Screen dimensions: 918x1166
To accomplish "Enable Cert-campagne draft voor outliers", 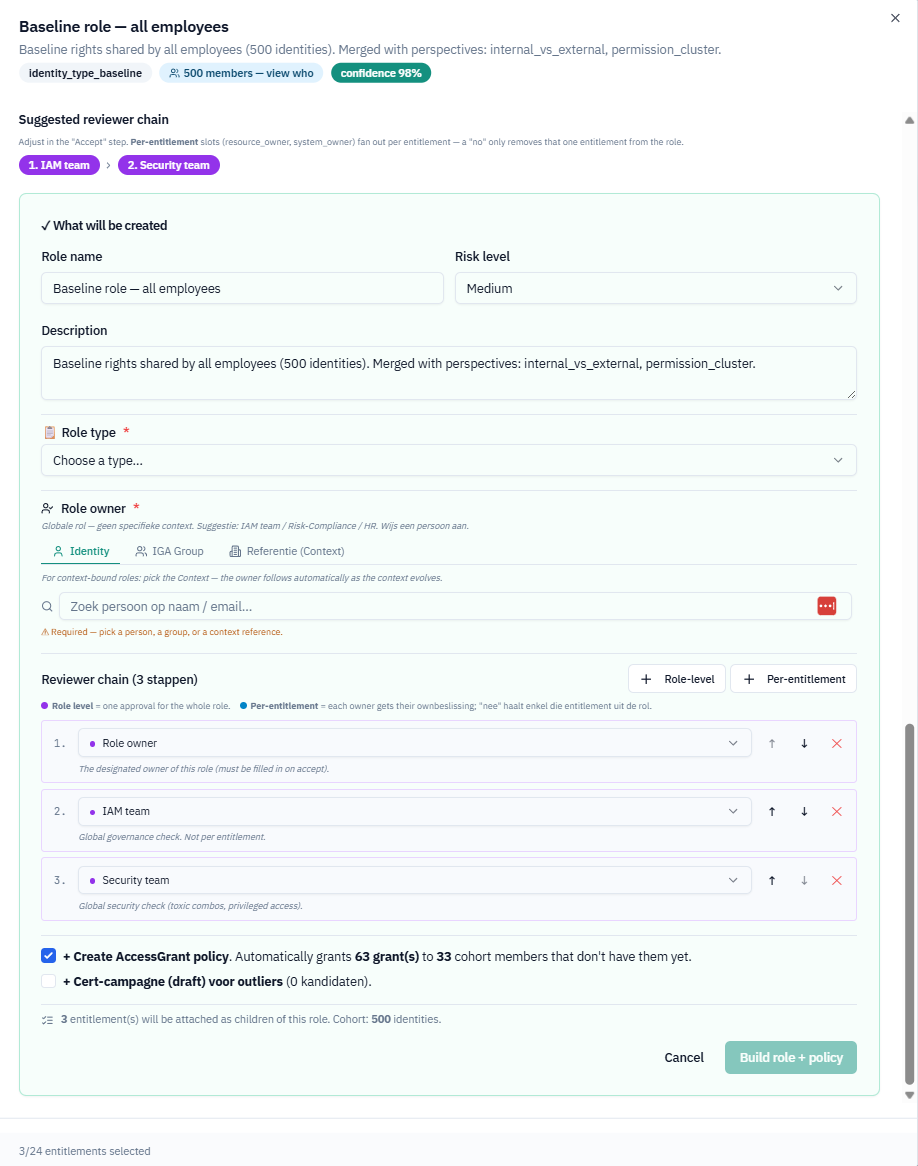I will 48,981.
